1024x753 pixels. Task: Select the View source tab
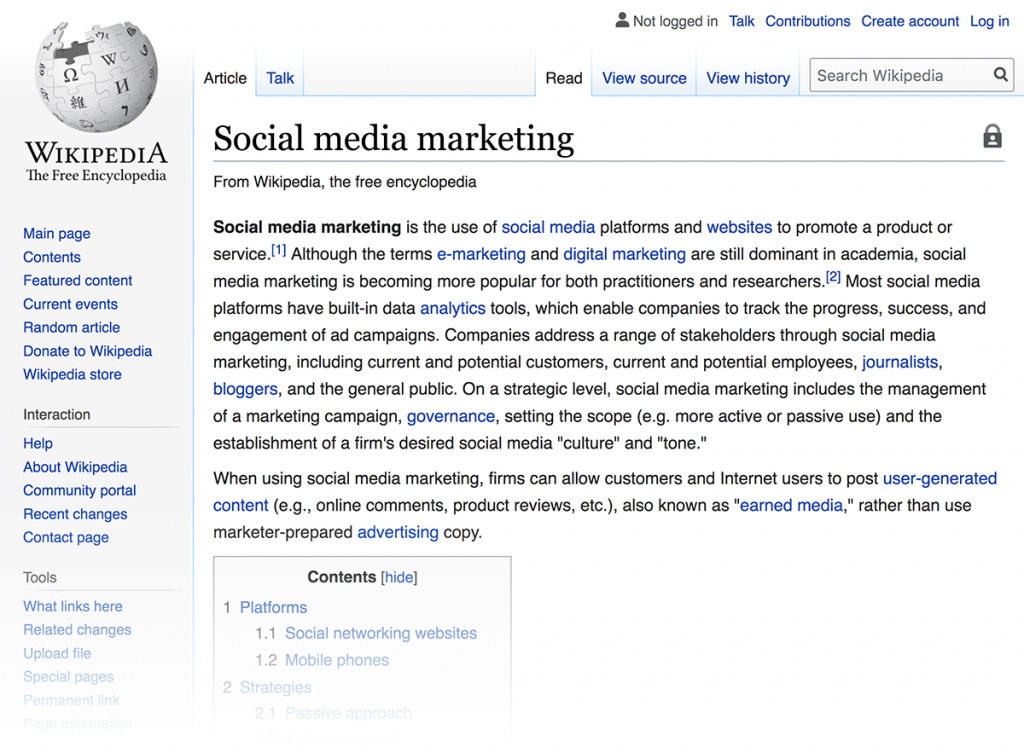pyautogui.click(x=643, y=77)
